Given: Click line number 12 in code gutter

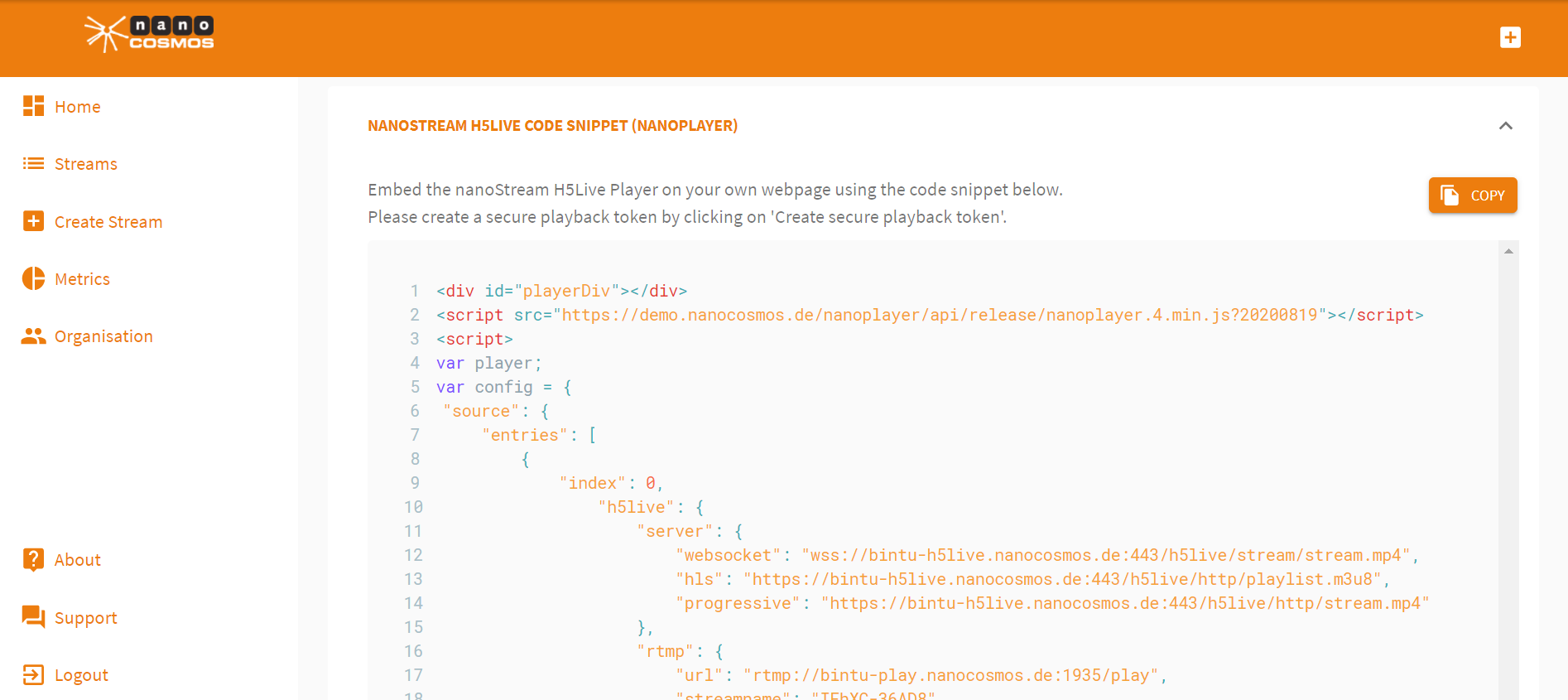Looking at the screenshot, I should [x=413, y=555].
